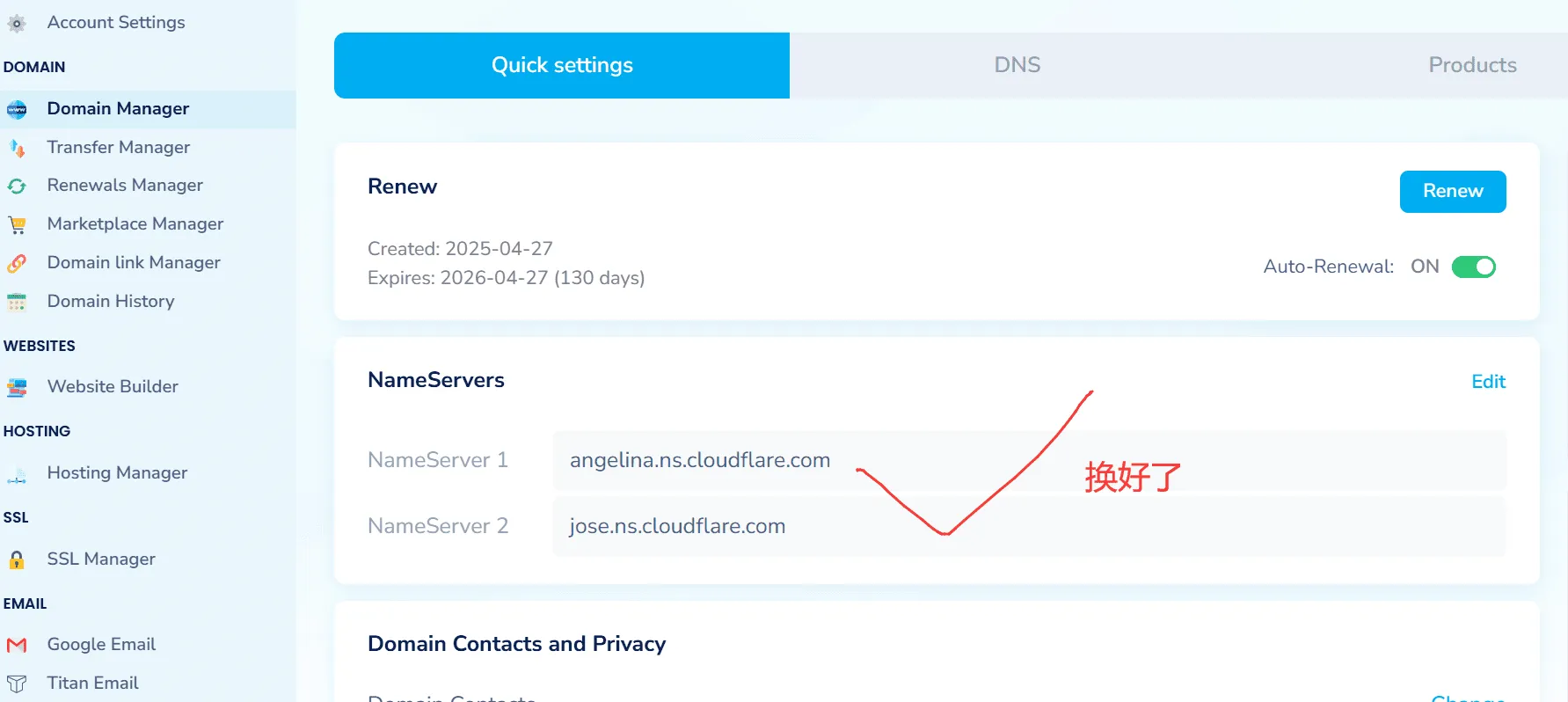Click the Account Settings gear icon
This screenshot has width=1568, height=702.
coord(17,24)
